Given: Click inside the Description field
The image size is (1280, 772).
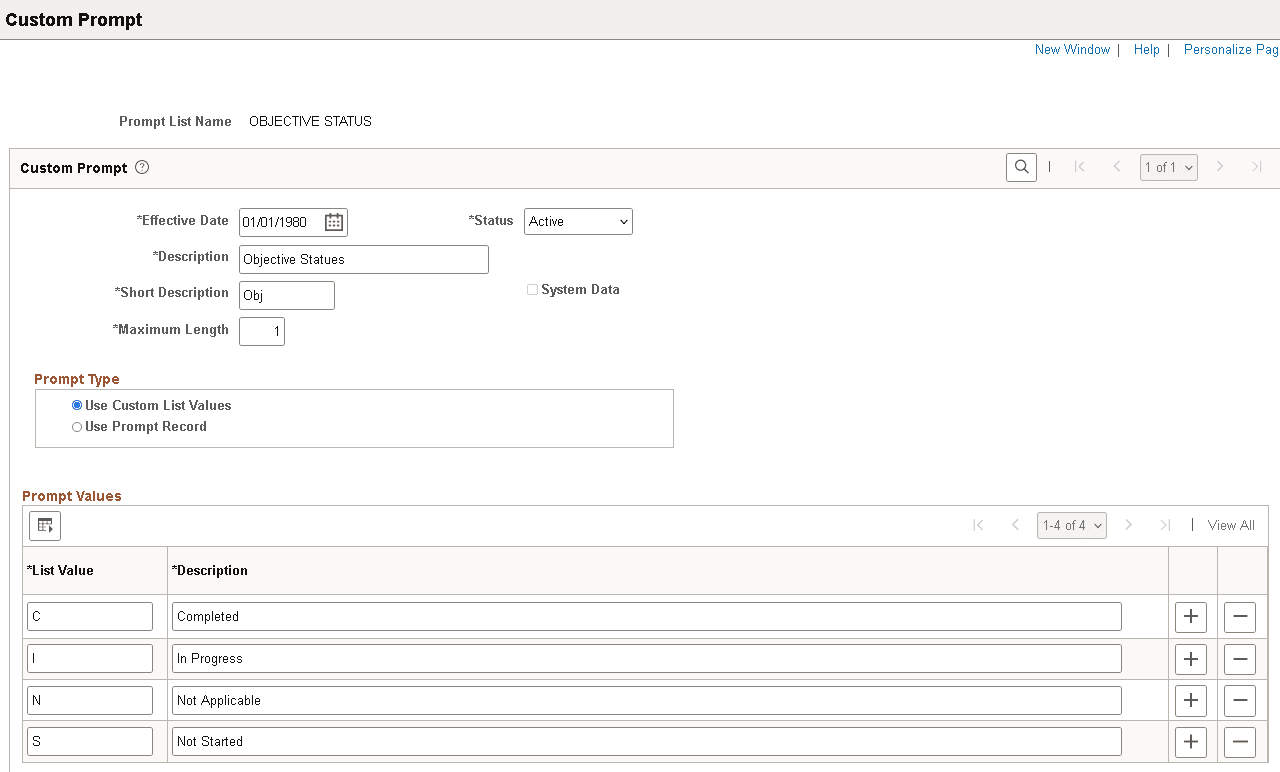Looking at the screenshot, I should pos(363,258).
